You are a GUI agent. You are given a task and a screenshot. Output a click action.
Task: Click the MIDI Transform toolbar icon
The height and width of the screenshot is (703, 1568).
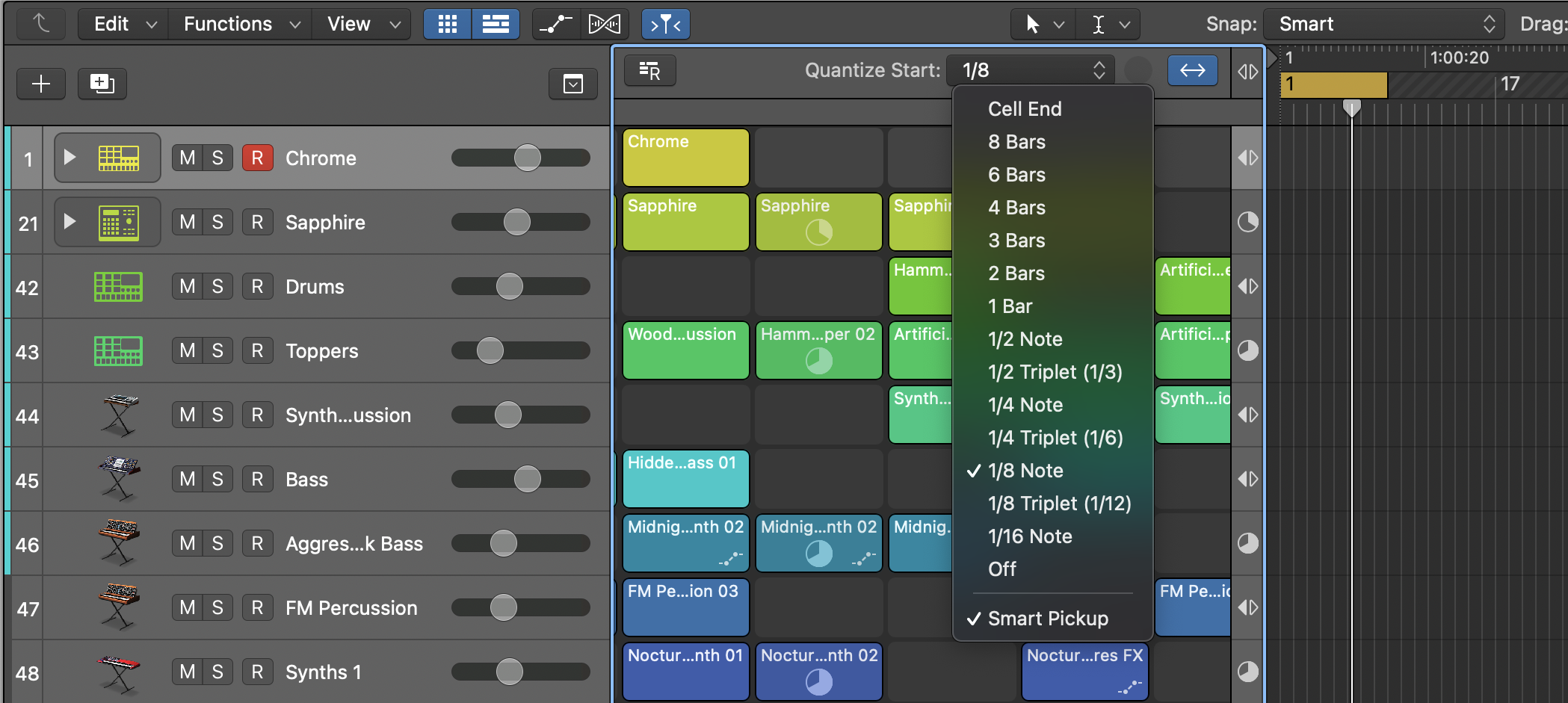604,23
